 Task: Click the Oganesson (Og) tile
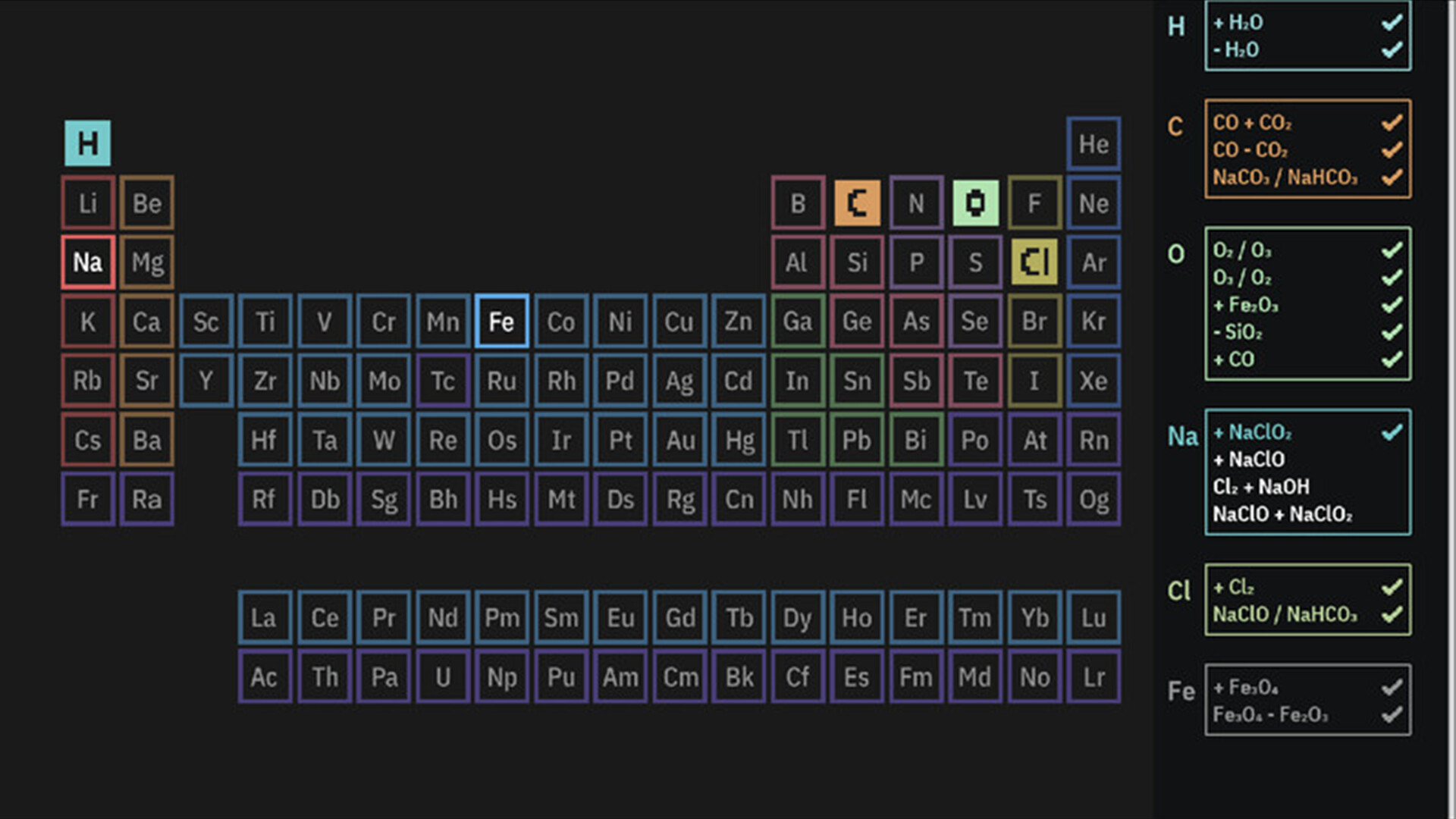pos(1093,499)
